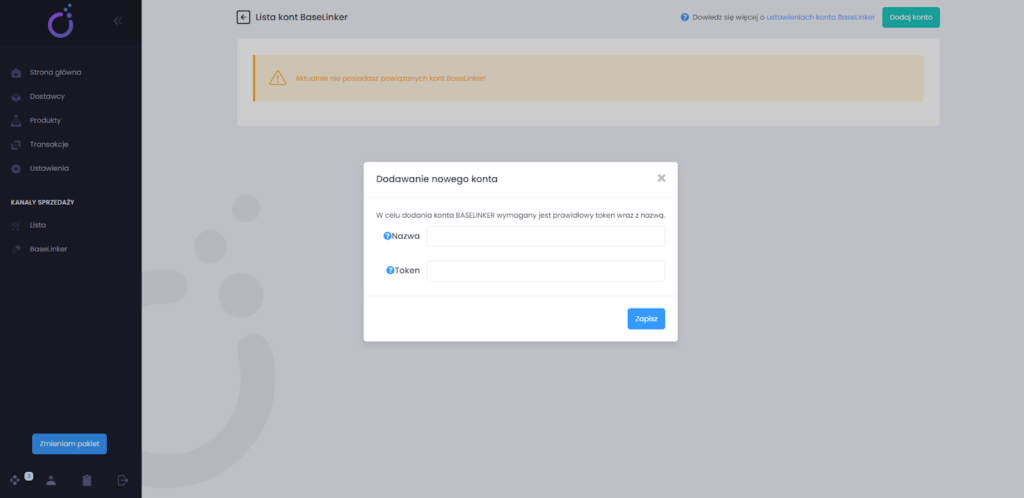Click the Strona główna home icon
The height and width of the screenshot is (498, 1024).
coord(16,73)
